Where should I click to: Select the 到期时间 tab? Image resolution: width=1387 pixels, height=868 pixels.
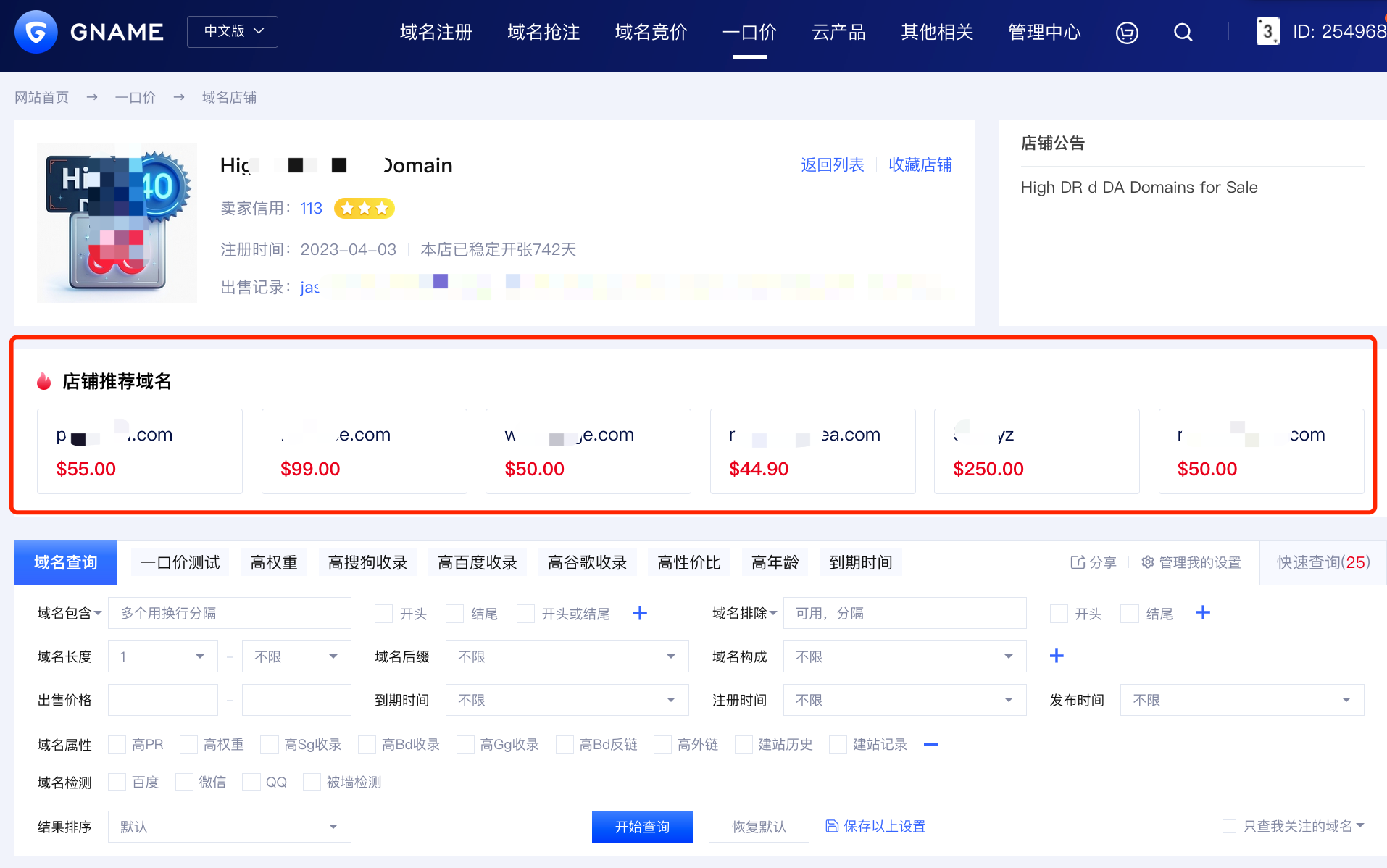(x=861, y=562)
